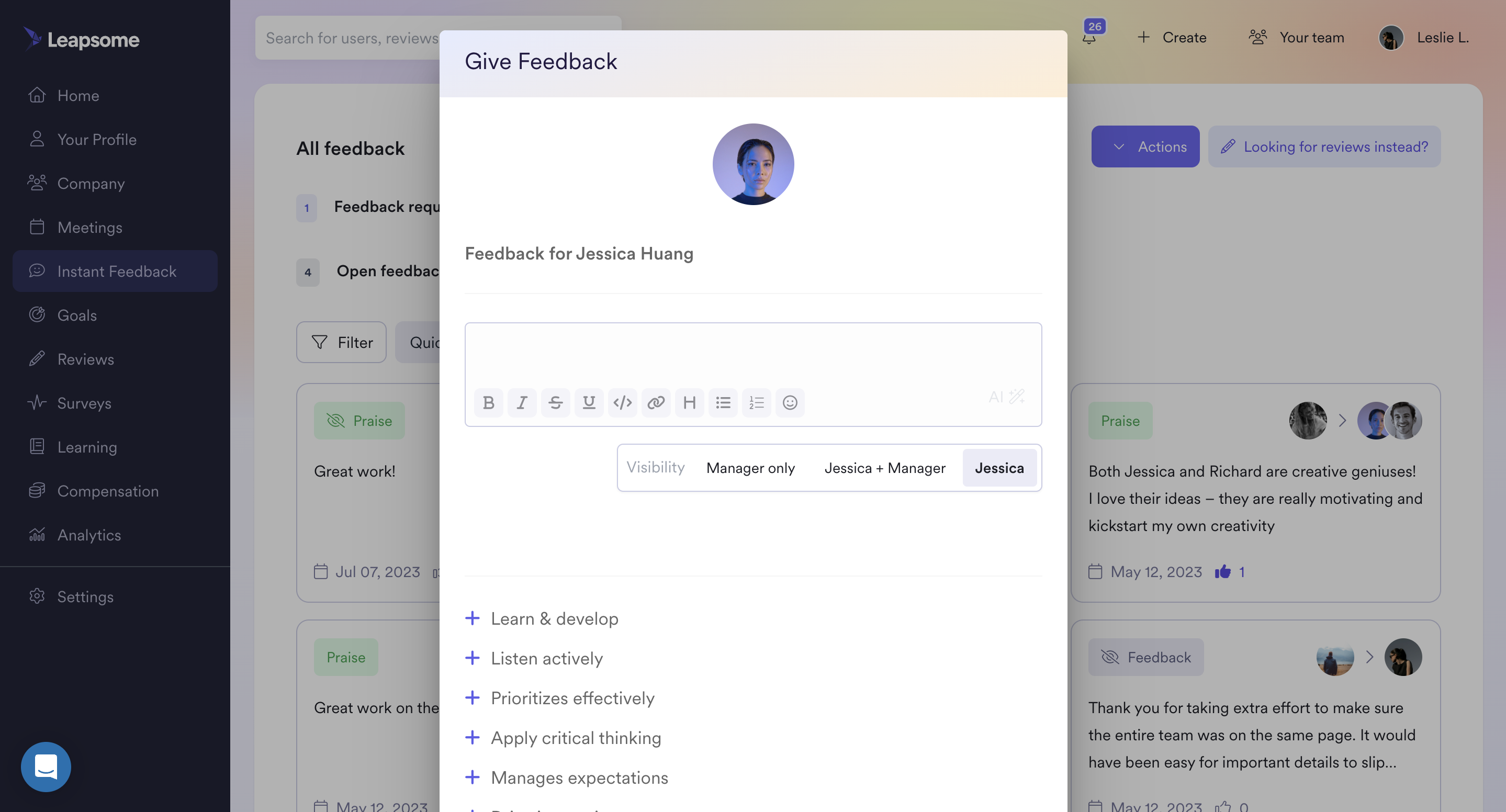The image size is (1506, 812).
Task: Go to Surveys in sidebar menu
Action: (84, 403)
